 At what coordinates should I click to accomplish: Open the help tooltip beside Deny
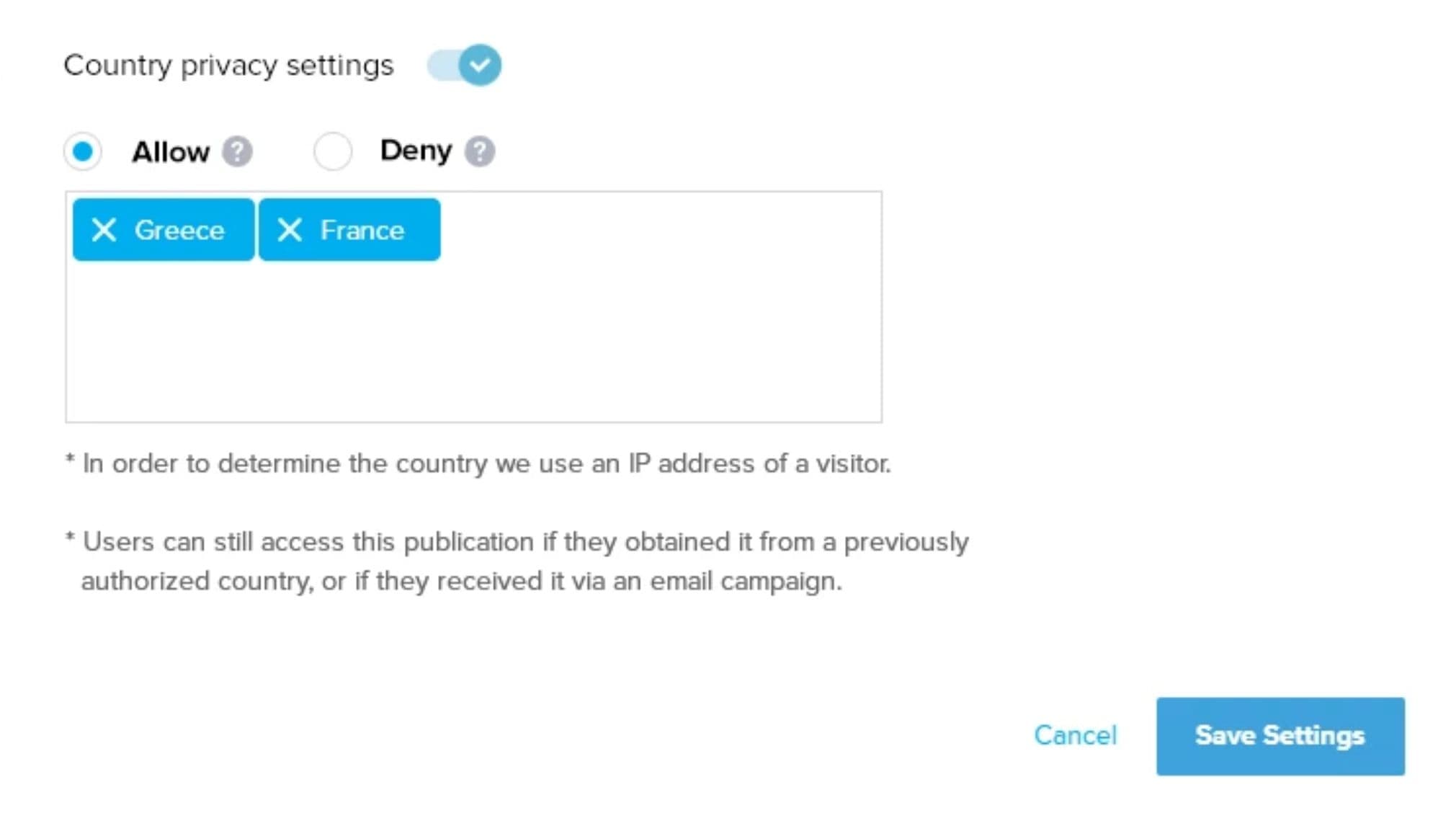(480, 151)
